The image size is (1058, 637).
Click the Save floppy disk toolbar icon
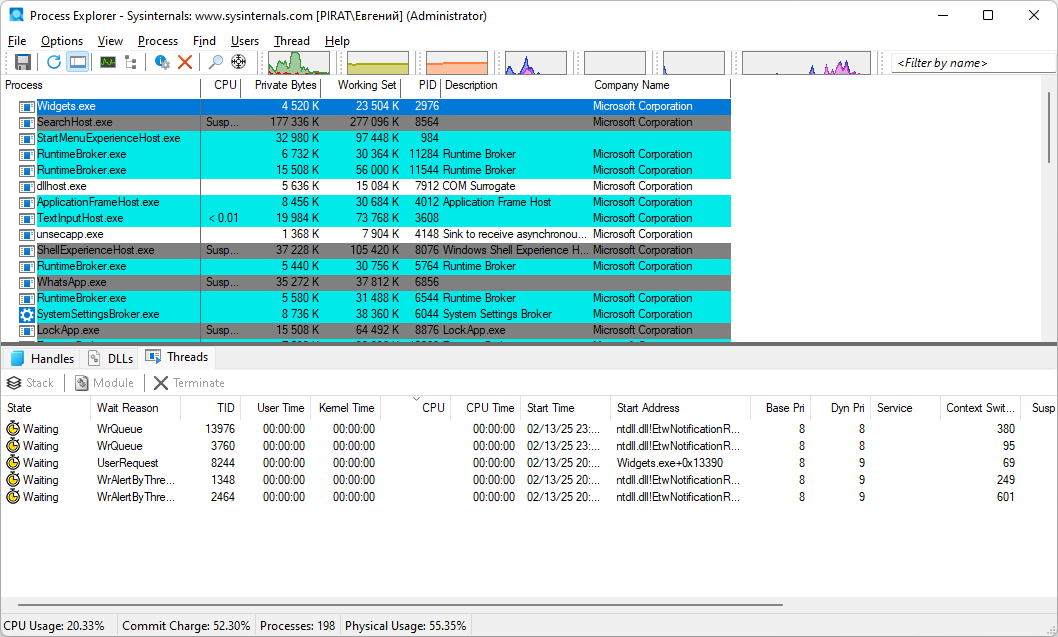(x=23, y=62)
